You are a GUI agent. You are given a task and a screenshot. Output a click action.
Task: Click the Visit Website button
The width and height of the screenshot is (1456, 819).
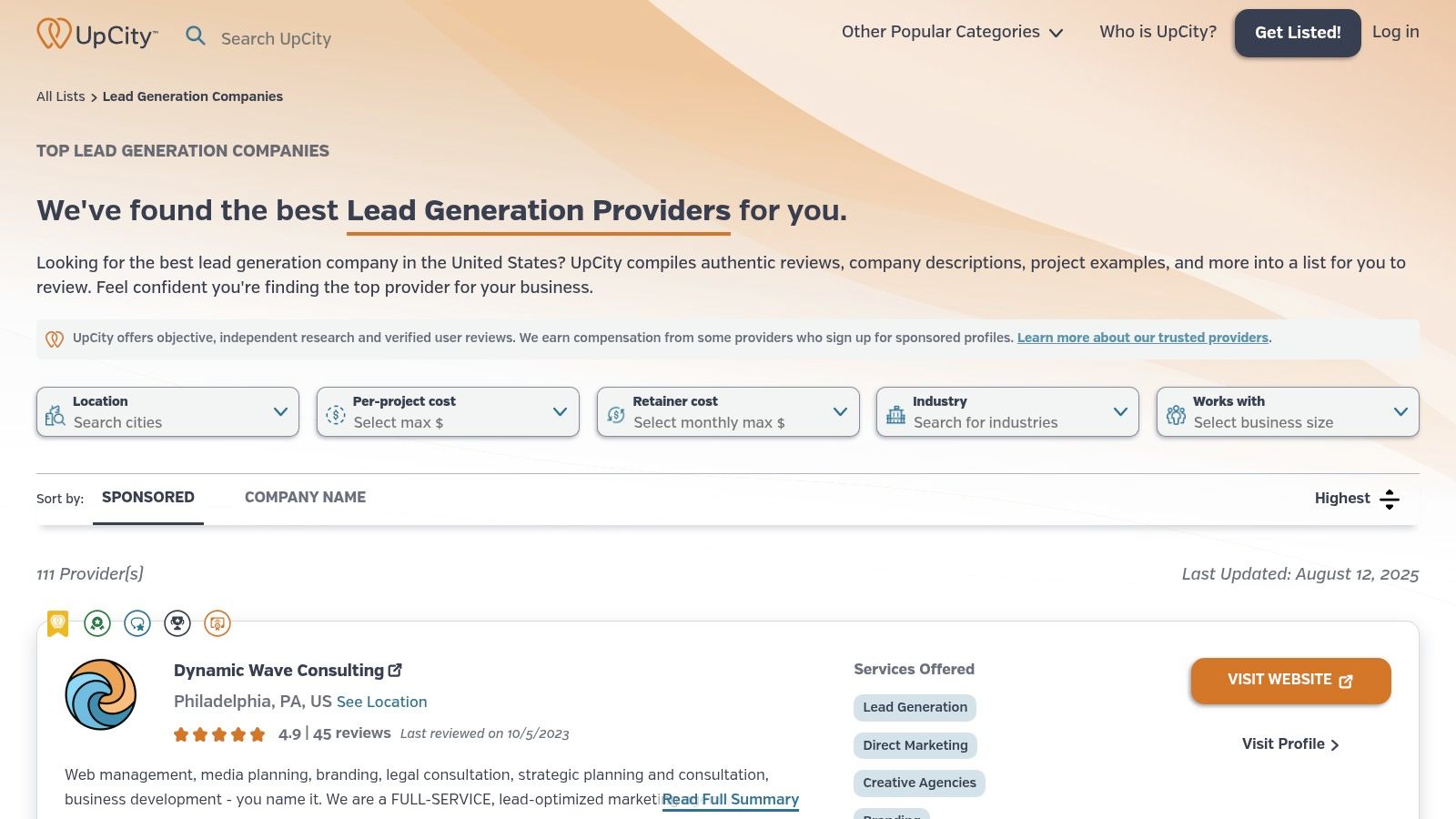click(1290, 681)
